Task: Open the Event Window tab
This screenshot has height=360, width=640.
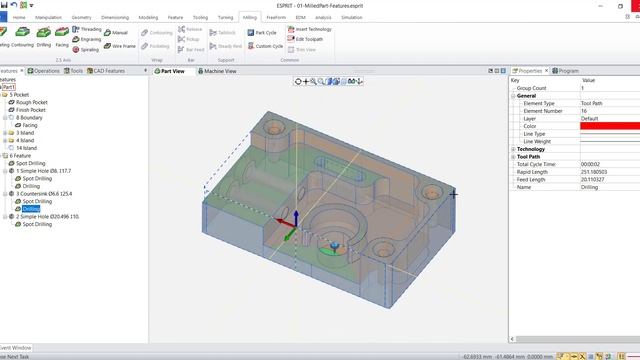Action: point(16,348)
